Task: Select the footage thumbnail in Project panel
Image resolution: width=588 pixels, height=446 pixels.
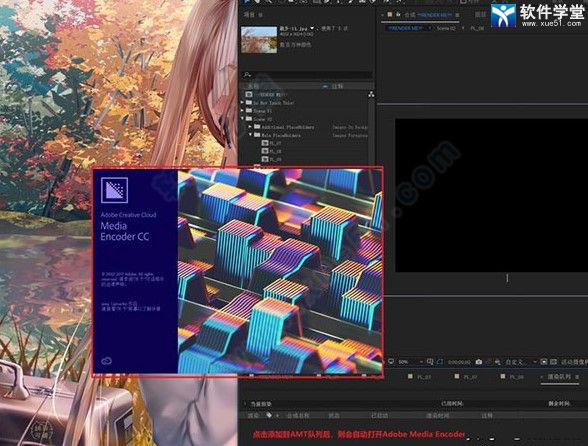Action: (259, 39)
